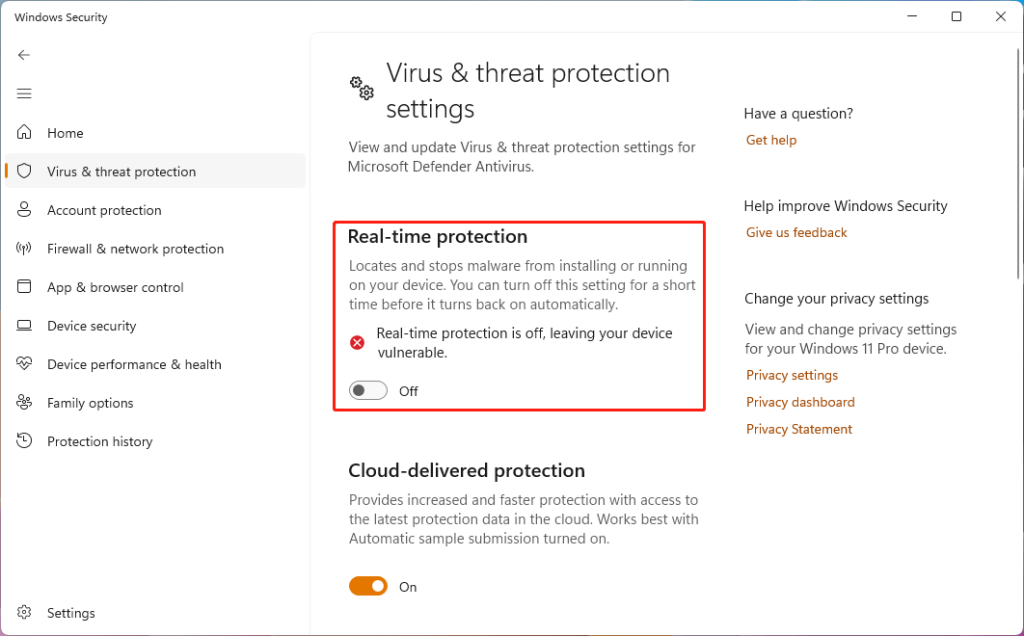Open the hamburger navigation menu
The width and height of the screenshot is (1024, 636).
pyautogui.click(x=24, y=94)
